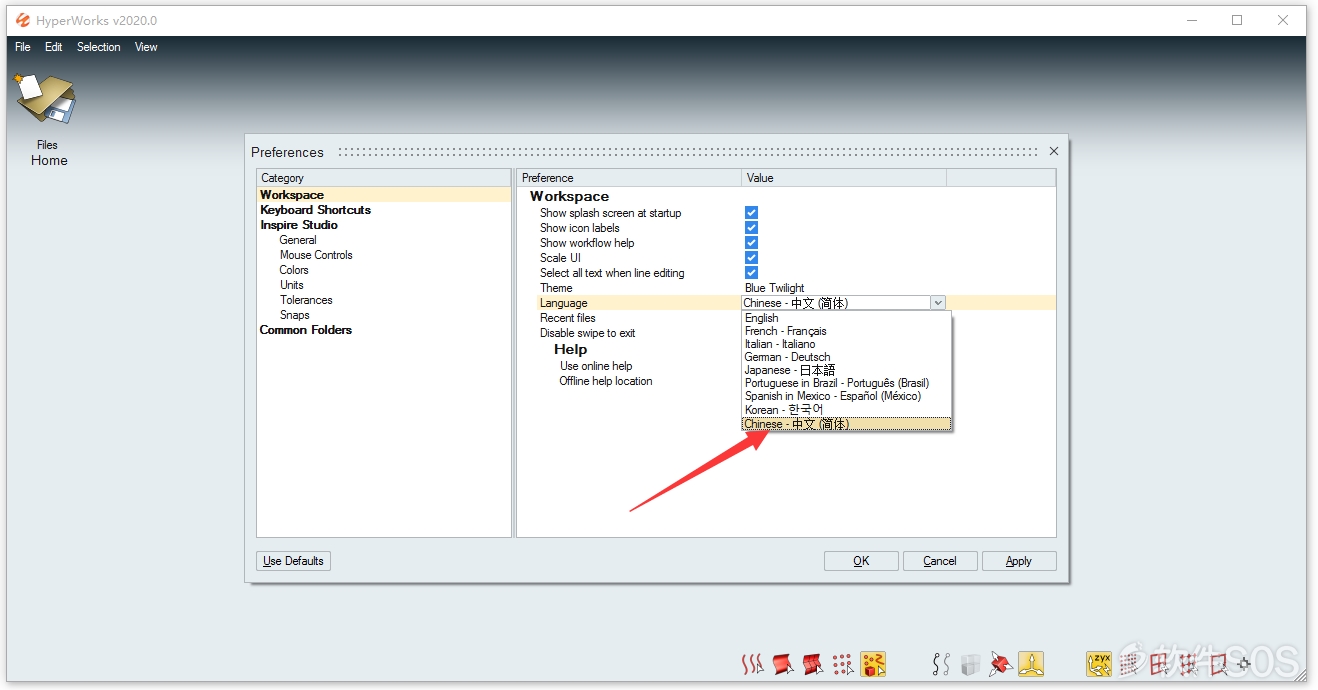Image resolution: width=1318 pixels, height=690 pixels.
Task: Click the Use Defaults button
Action: pos(293,561)
